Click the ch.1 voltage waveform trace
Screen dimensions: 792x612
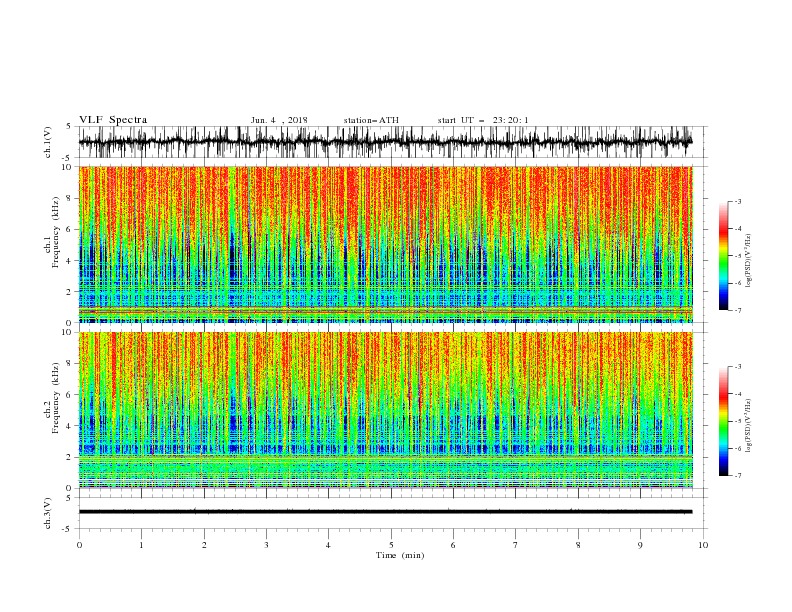385,142
